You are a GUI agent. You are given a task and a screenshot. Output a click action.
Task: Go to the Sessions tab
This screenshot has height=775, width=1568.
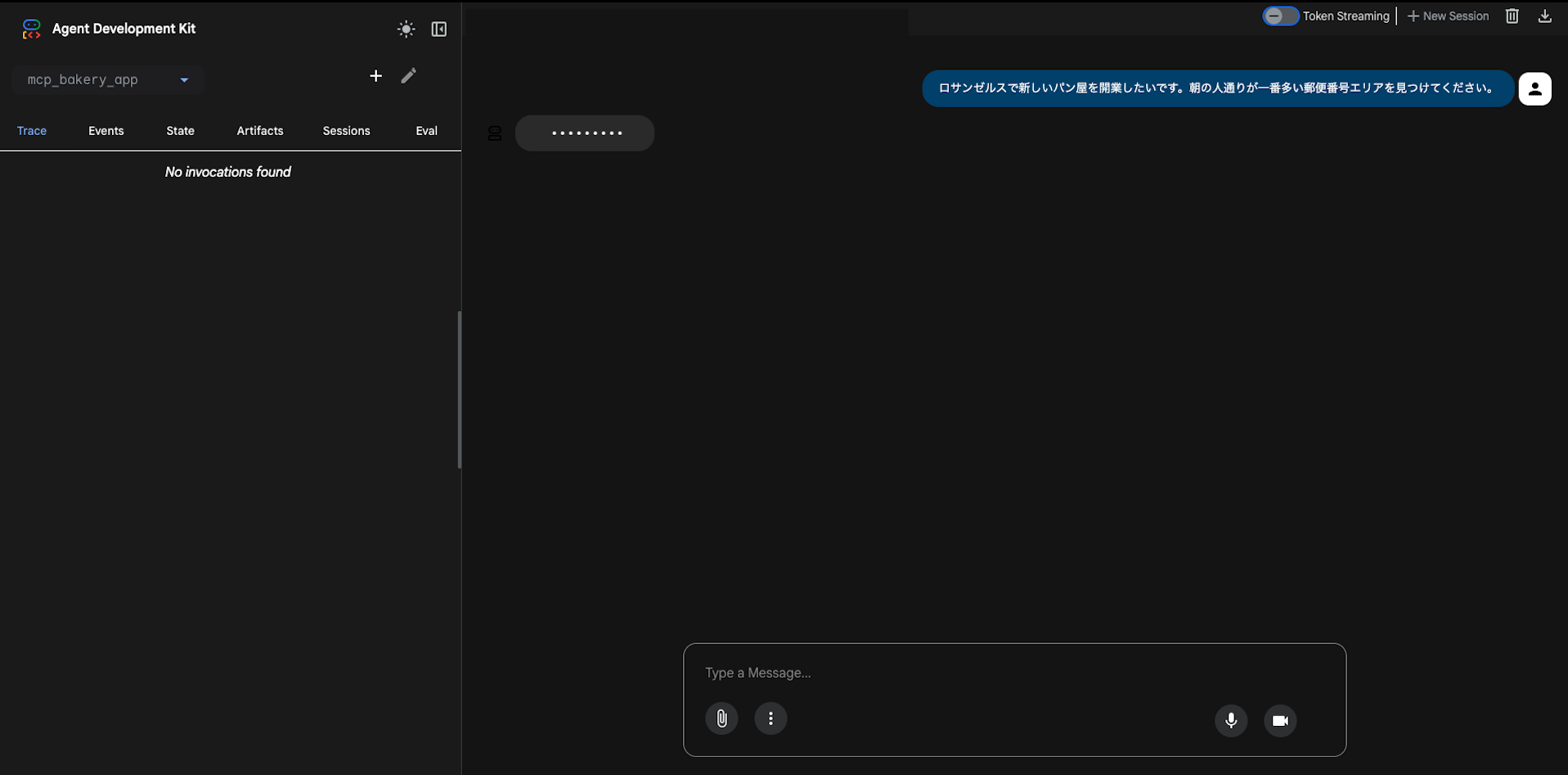(x=346, y=131)
